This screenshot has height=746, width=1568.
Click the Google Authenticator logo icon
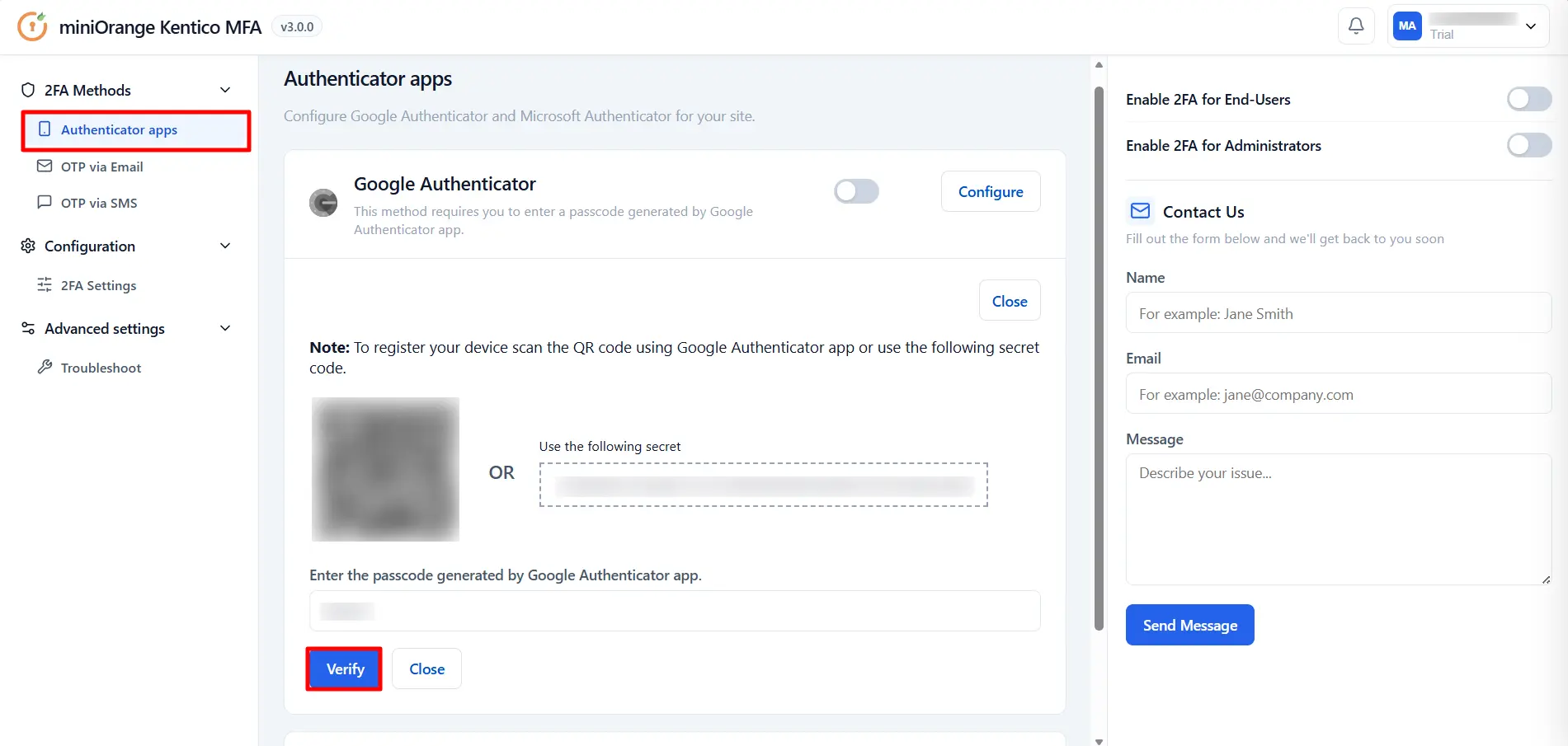(323, 202)
